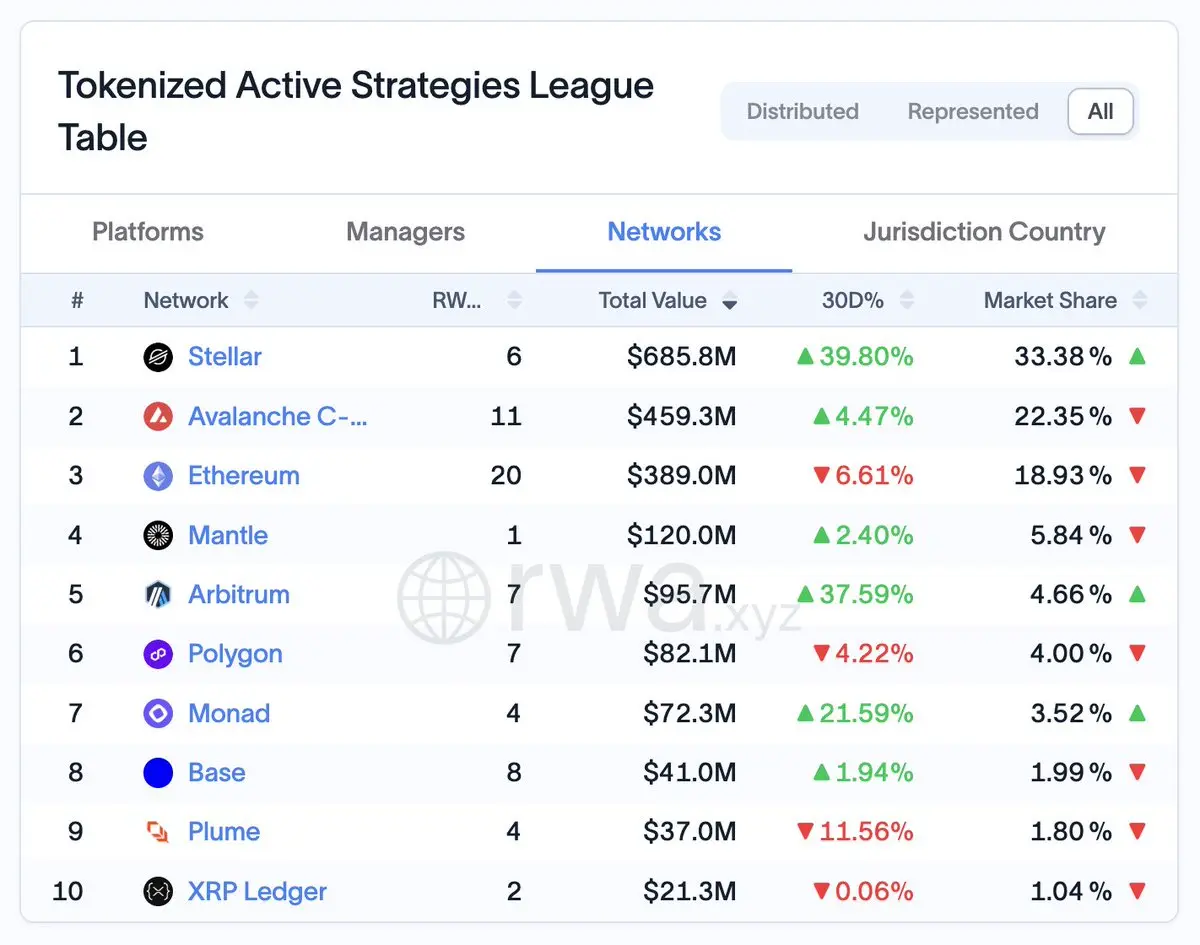
Task: Click the Arbitrum logo icon
Action: [158, 595]
